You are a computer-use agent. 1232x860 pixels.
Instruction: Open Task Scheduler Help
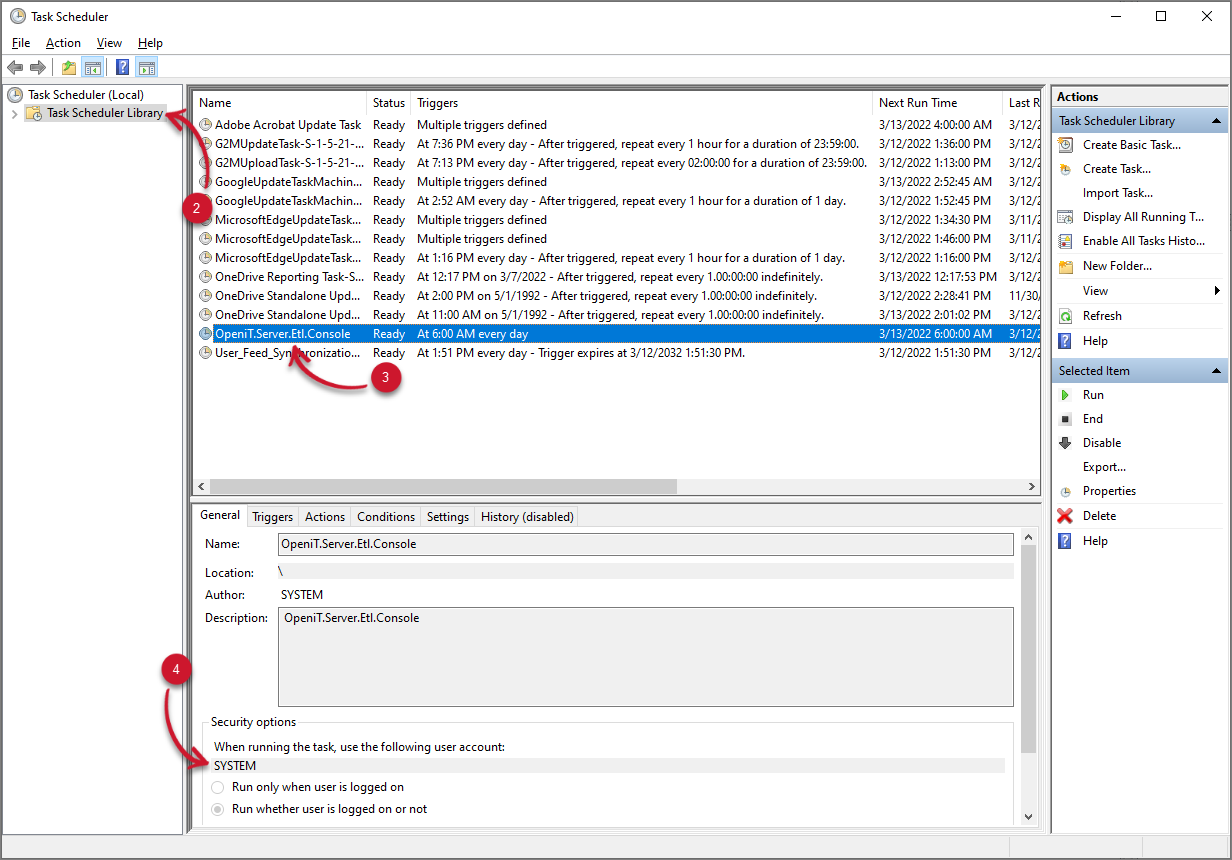1095,339
